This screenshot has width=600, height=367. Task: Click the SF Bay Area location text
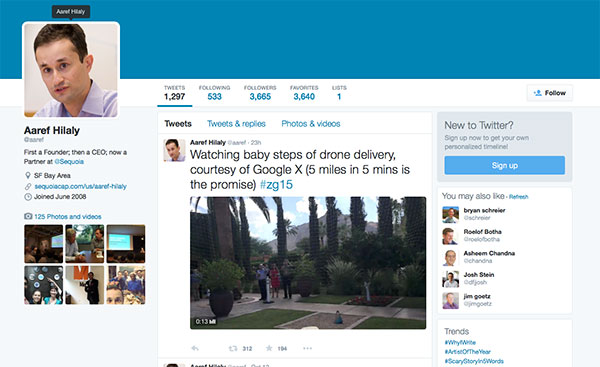pos(52,176)
